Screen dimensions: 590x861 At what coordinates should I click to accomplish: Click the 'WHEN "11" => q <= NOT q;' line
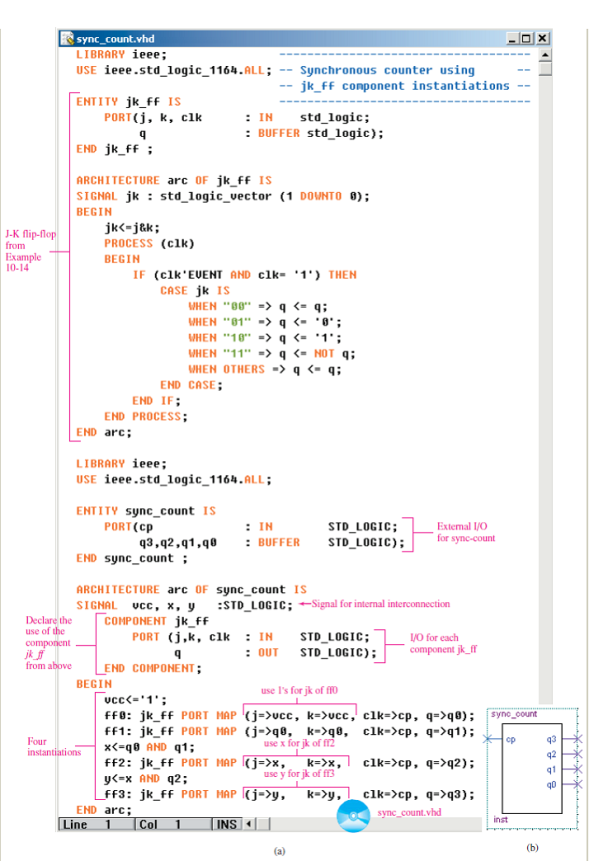tap(272, 354)
